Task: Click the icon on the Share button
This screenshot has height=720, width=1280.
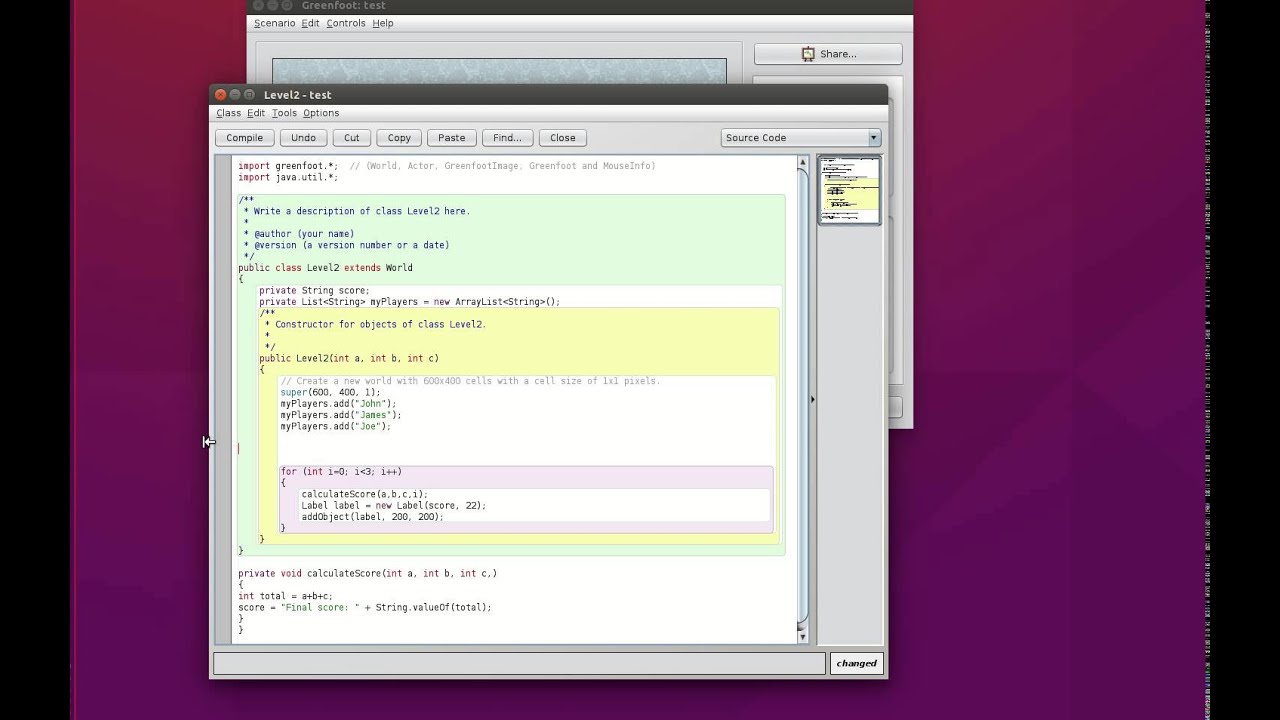Action: pos(808,54)
